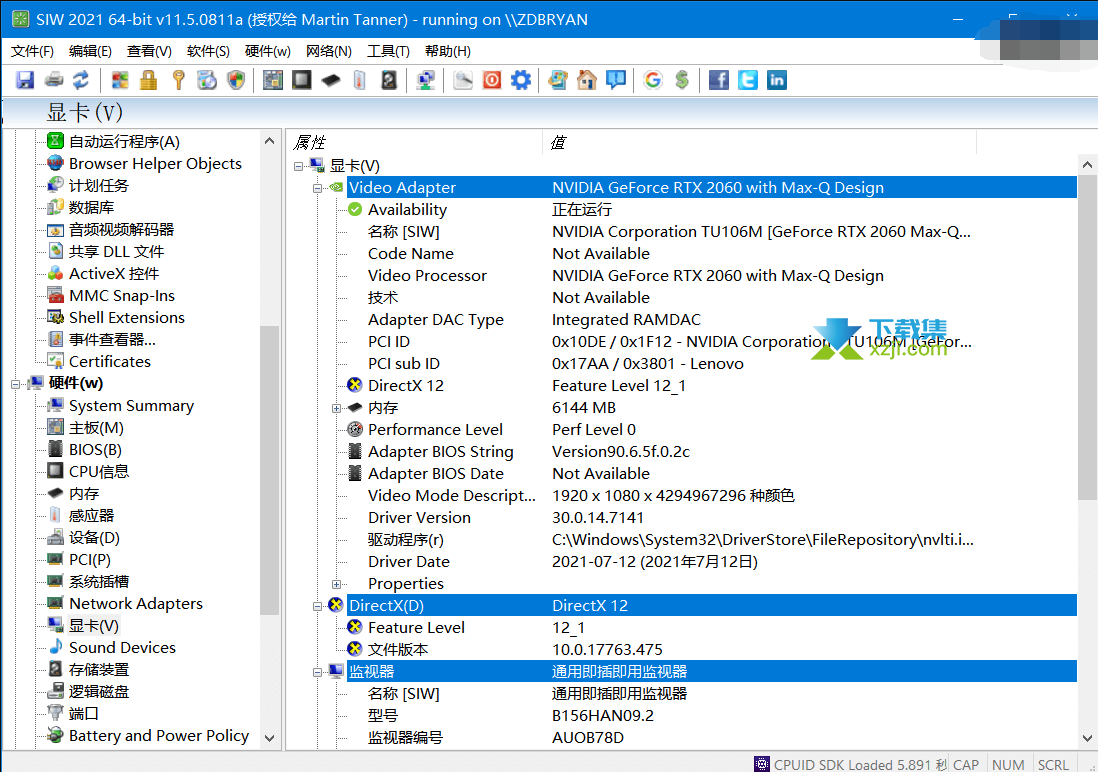Collapse the Video Adapter node
Screen dimensions: 1098x772
[x=317, y=188]
